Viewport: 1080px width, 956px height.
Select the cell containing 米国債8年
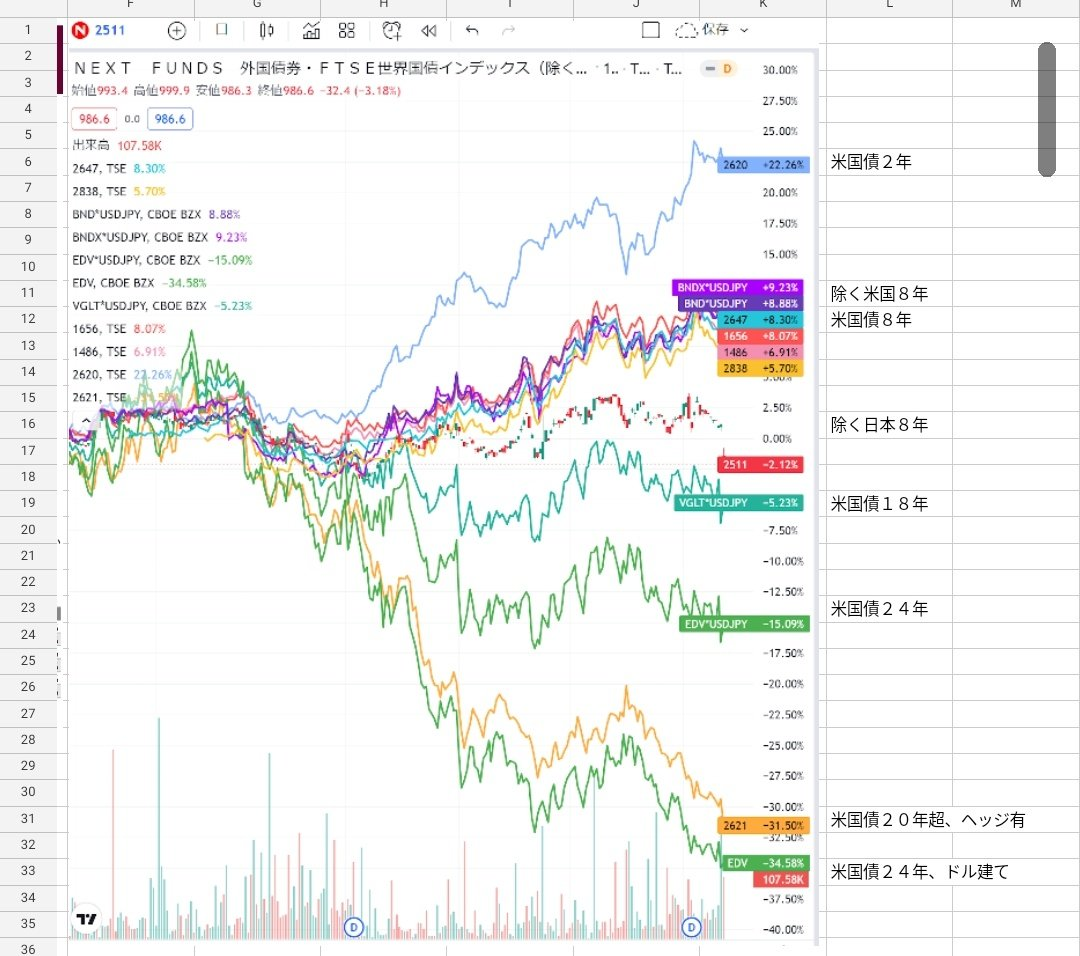click(x=889, y=320)
